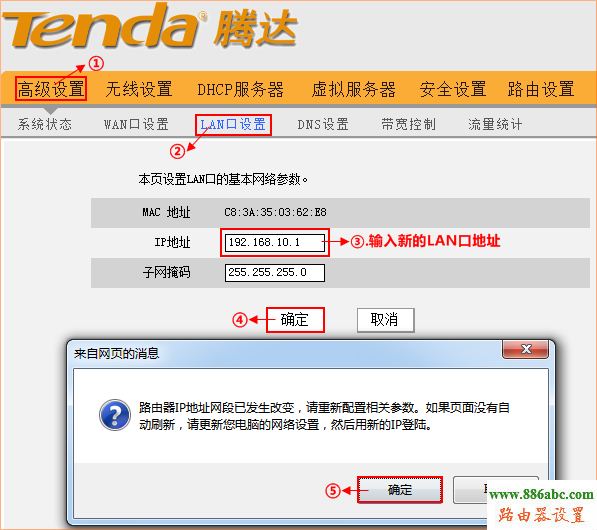Click the IP地址 input field

(x=275, y=243)
